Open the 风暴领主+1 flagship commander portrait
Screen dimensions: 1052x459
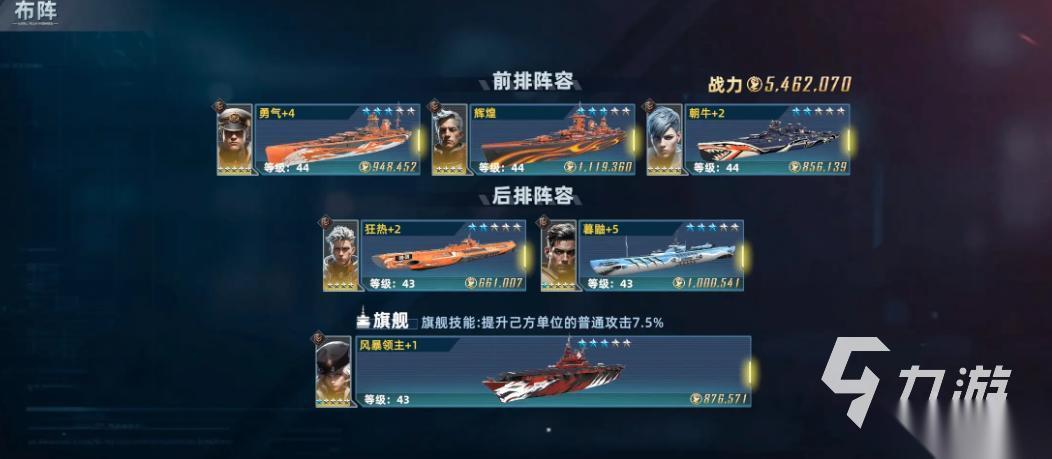point(333,372)
